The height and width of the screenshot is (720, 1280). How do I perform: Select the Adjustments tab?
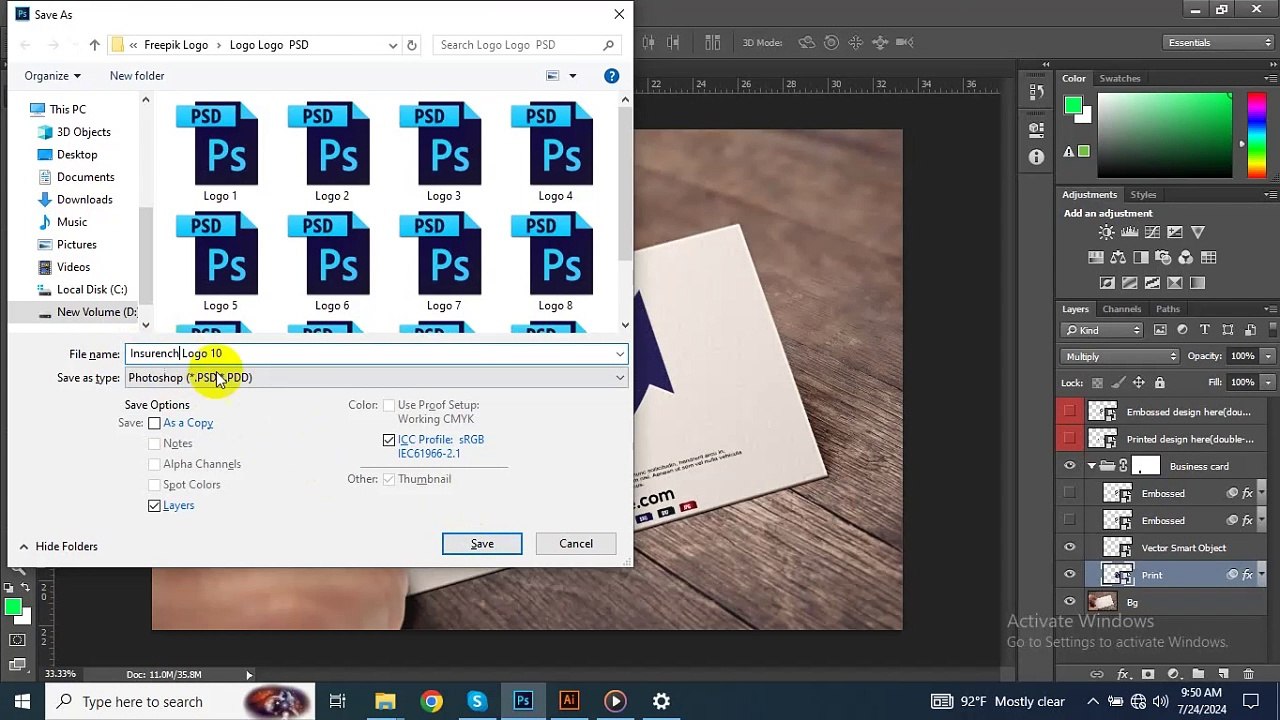tap(1089, 195)
